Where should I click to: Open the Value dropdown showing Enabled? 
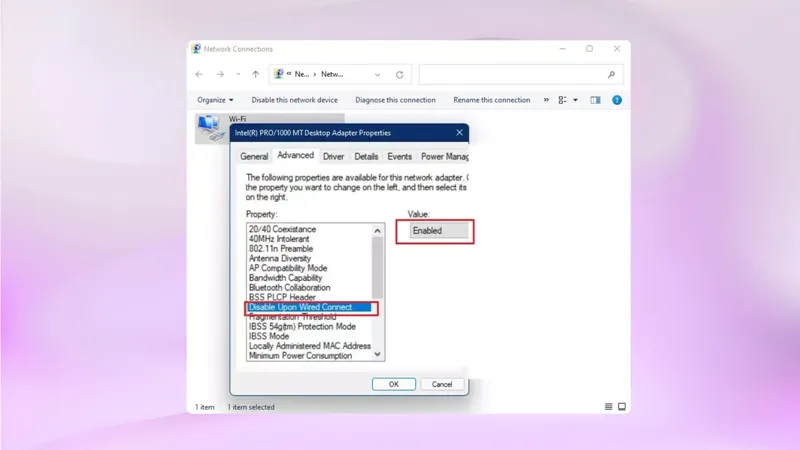pos(439,231)
